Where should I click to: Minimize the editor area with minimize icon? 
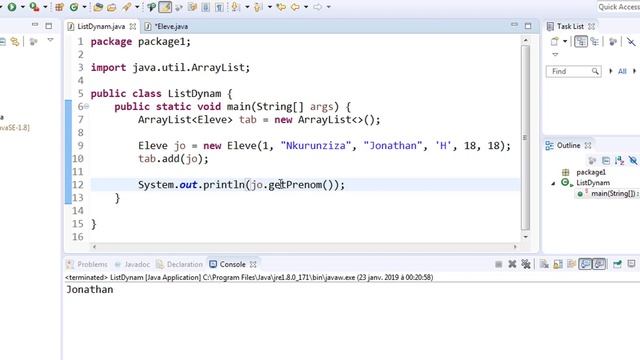514,25
